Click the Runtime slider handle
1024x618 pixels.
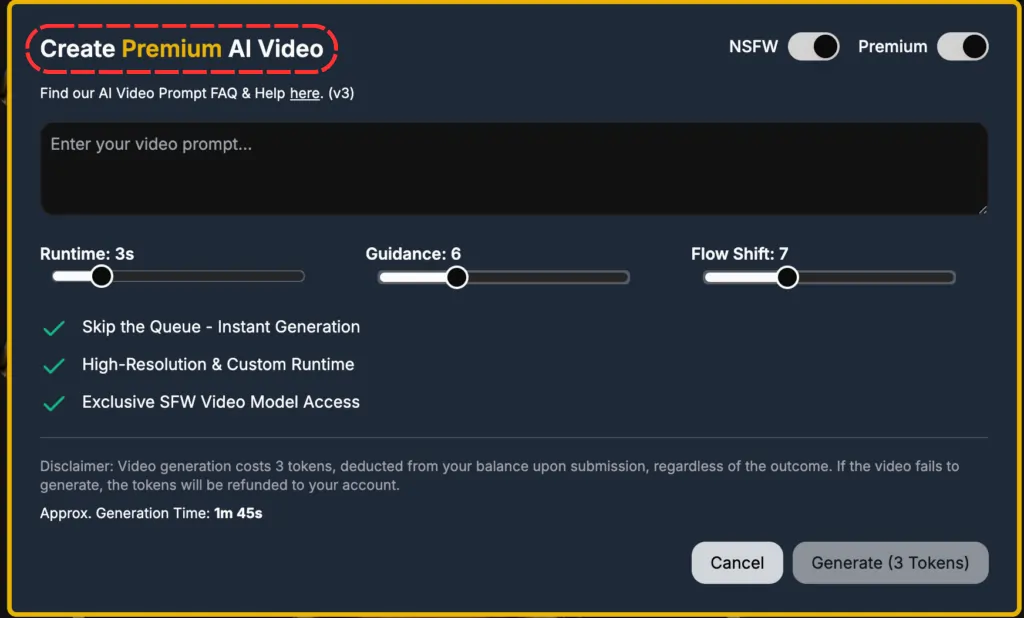(101, 276)
